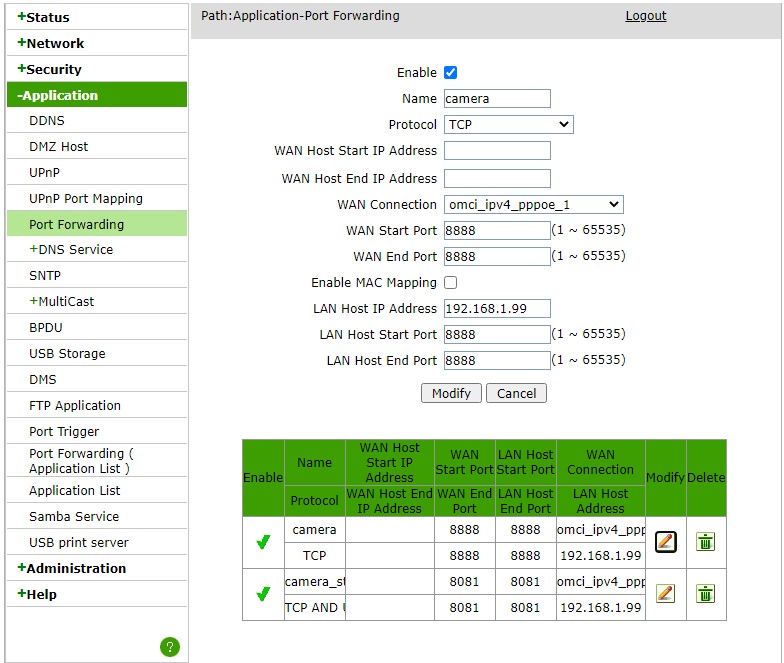The image size is (784, 663).
Task: Go to the UPnP page
Action: pos(97,172)
